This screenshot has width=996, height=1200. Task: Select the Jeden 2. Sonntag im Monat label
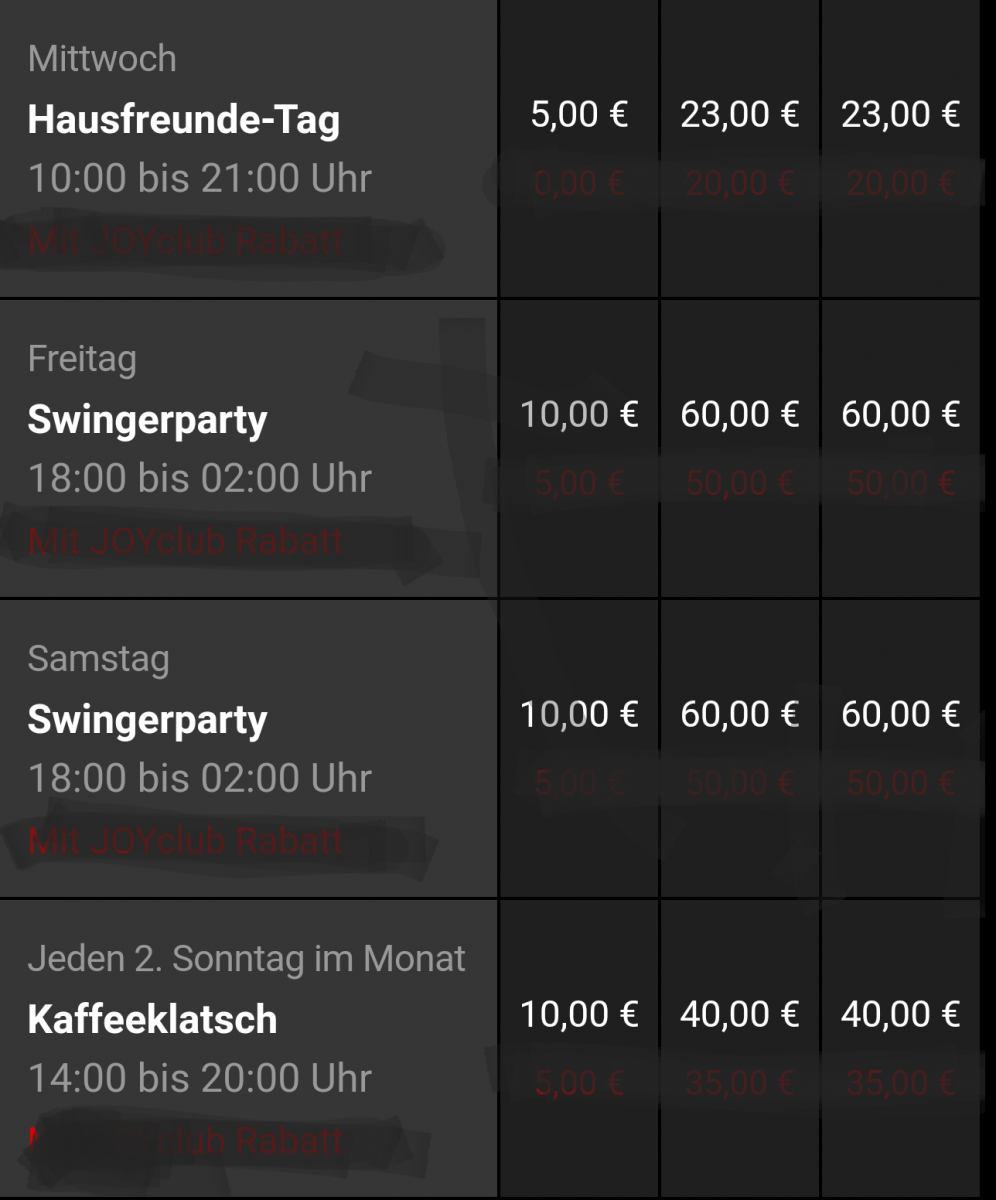click(246, 959)
